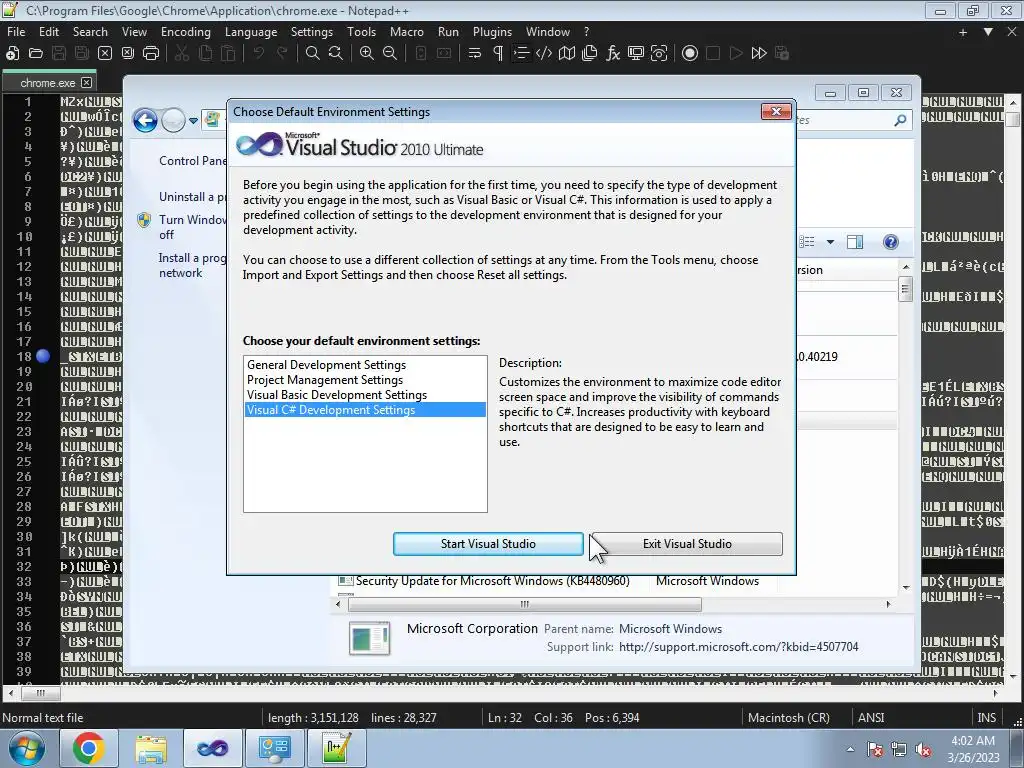This screenshot has height=768, width=1024.
Task: Click the Find magnifier icon in Notepad++ toolbar
Action: [313, 54]
